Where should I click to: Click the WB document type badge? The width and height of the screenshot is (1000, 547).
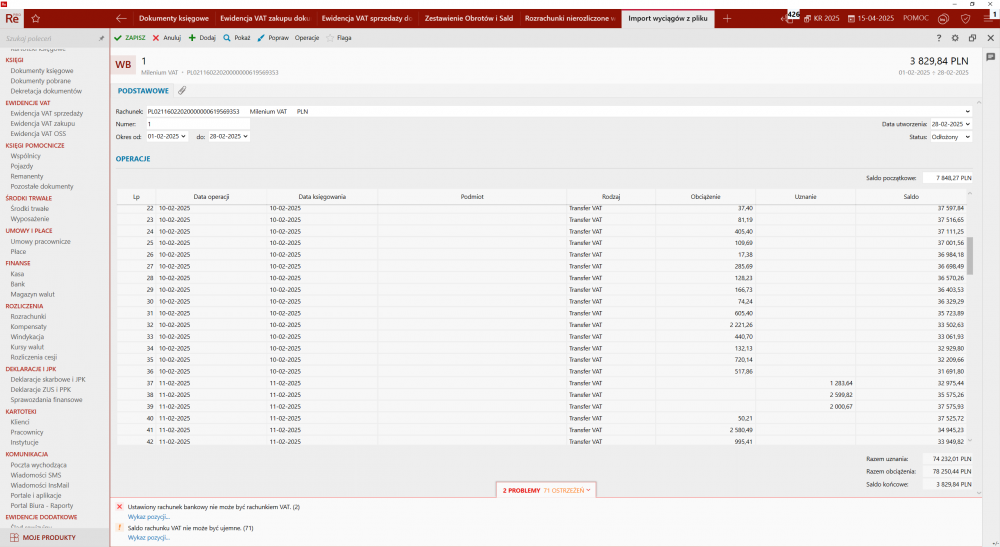123,64
